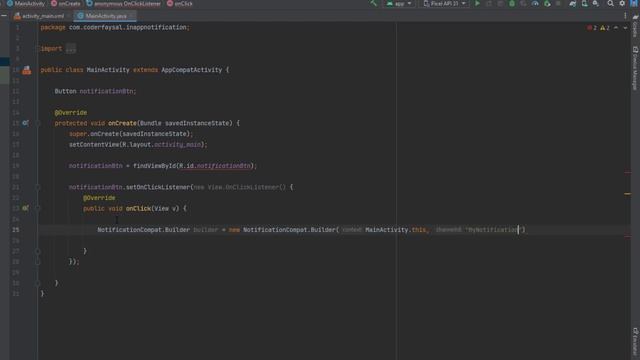640x360 pixels.
Task: Click fold end marker on line 27
Action: click(37, 251)
